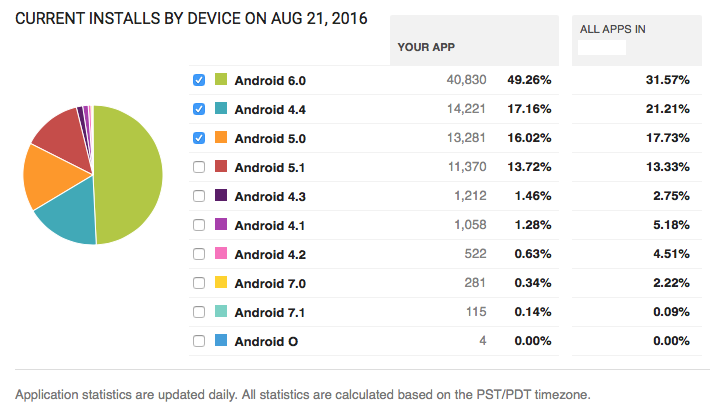This screenshot has width=710, height=415.
Task: Uncheck the Android 6.0 checkbox
Action: click(199, 80)
